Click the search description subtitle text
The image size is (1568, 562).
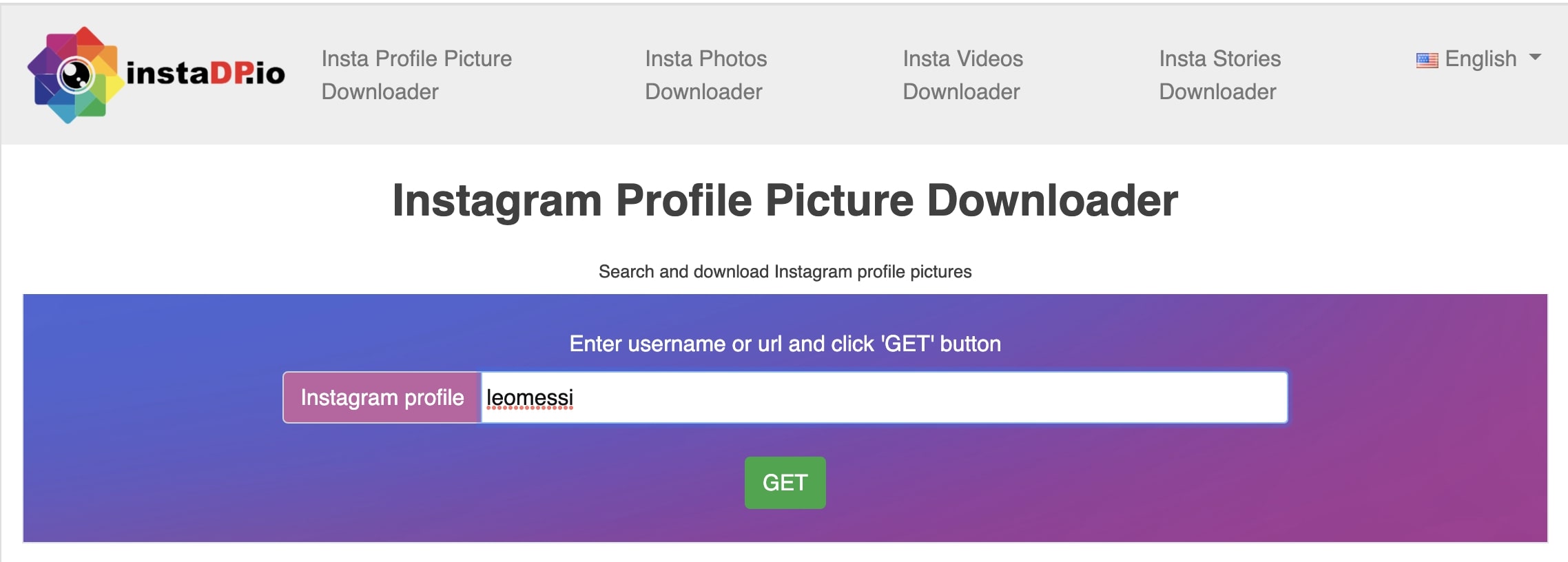(x=784, y=272)
